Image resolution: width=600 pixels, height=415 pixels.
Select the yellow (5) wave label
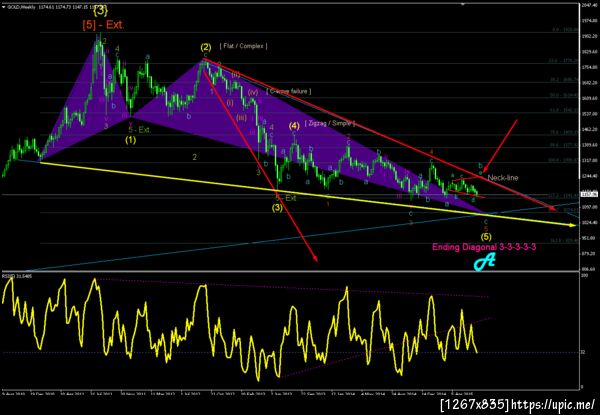tap(486, 236)
